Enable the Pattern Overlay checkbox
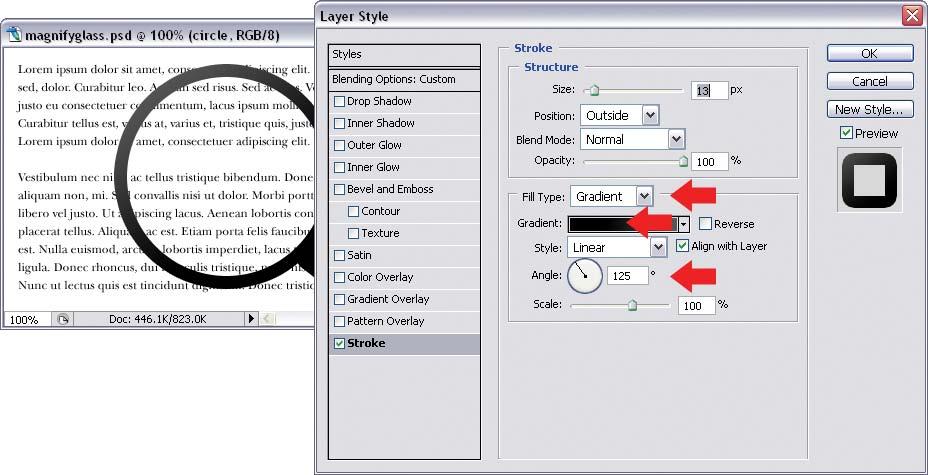 (x=339, y=322)
